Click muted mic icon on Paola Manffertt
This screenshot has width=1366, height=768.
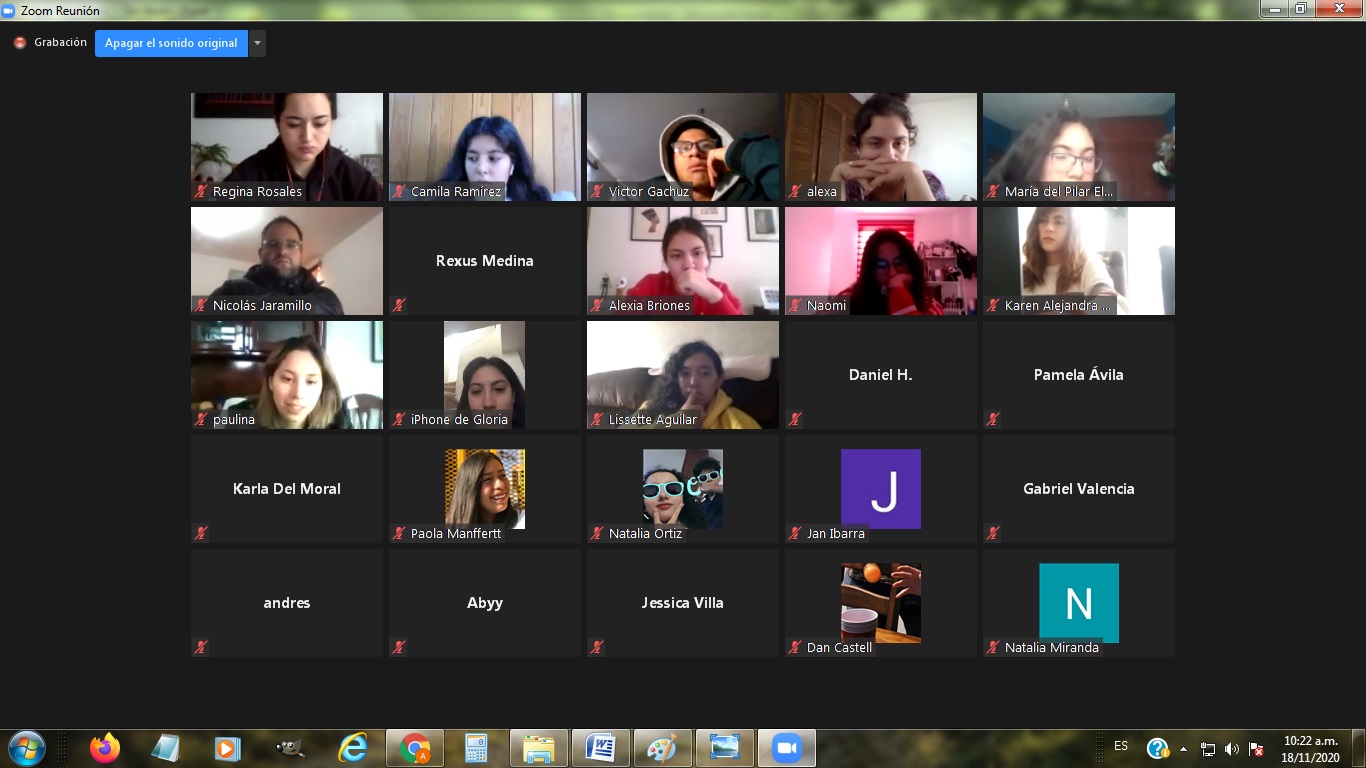pyautogui.click(x=399, y=533)
